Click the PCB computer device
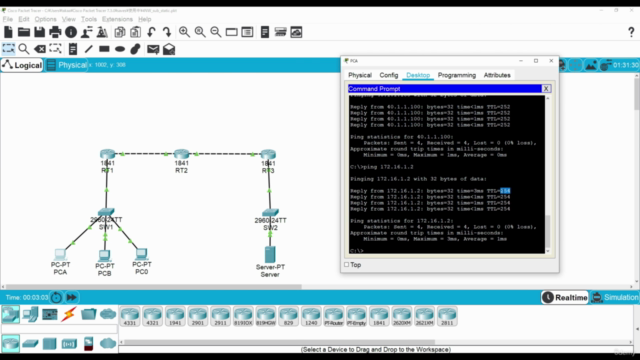640x360 pixels. 104,256
